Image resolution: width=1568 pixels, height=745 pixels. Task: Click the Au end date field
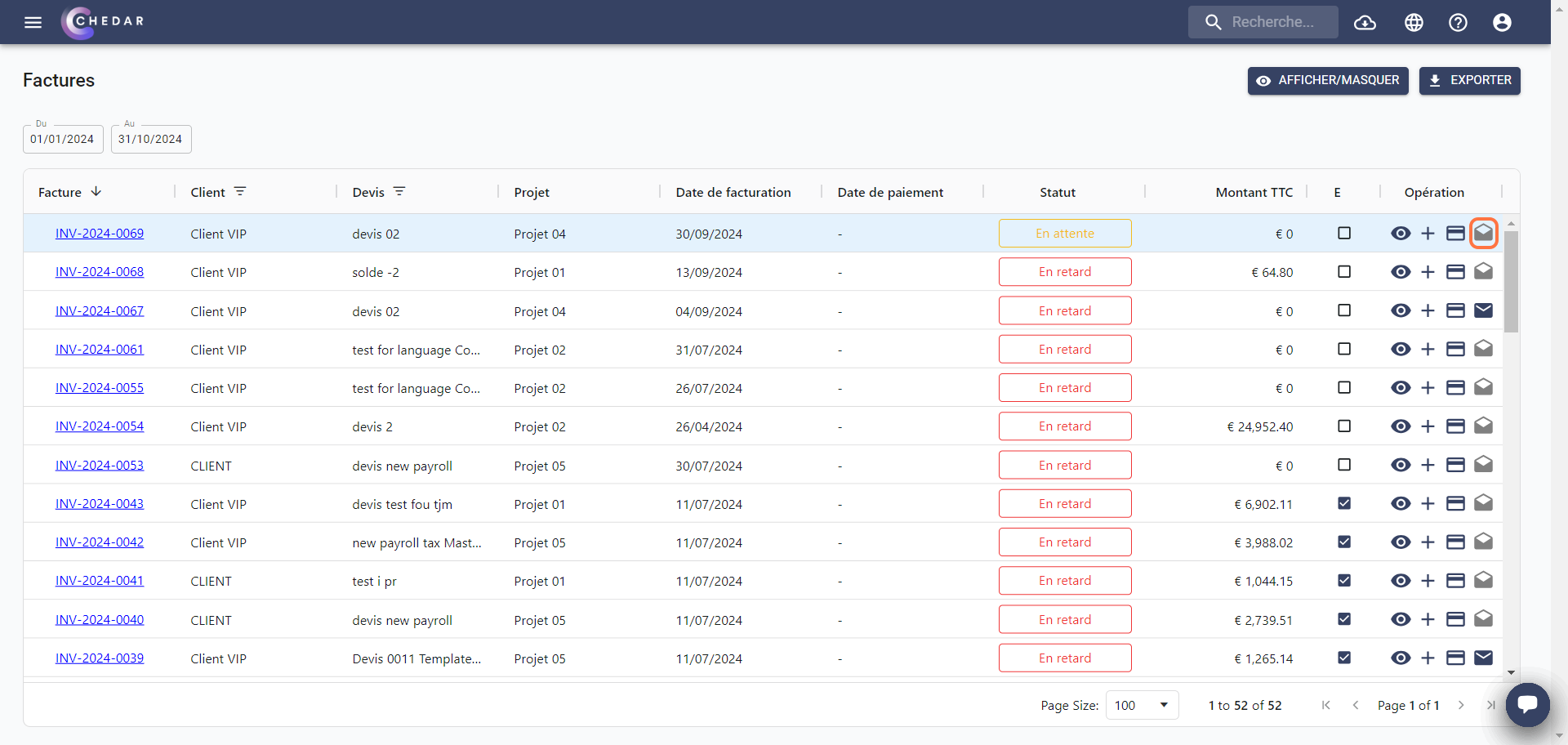point(151,139)
